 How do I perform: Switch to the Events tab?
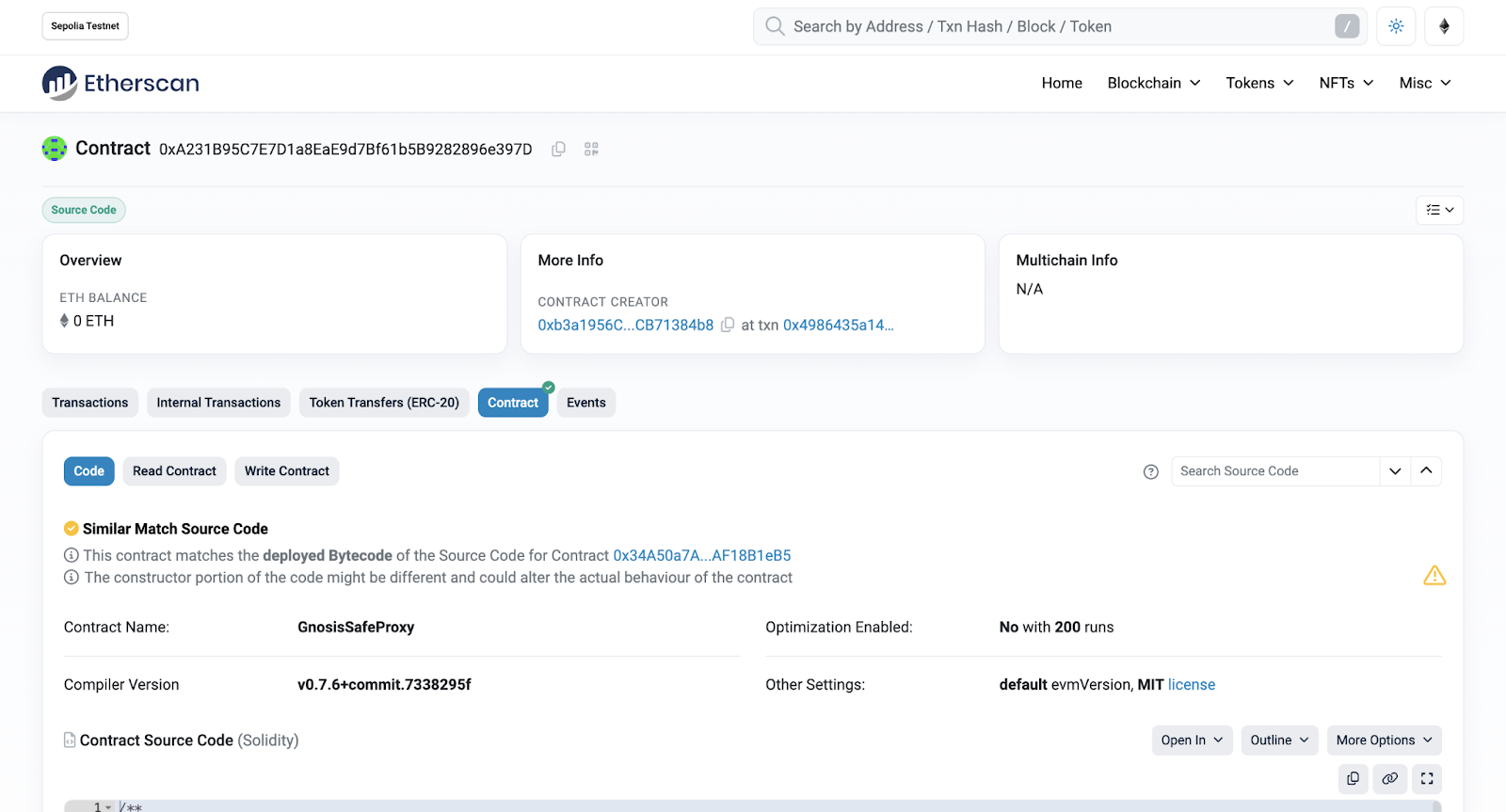(x=585, y=403)
